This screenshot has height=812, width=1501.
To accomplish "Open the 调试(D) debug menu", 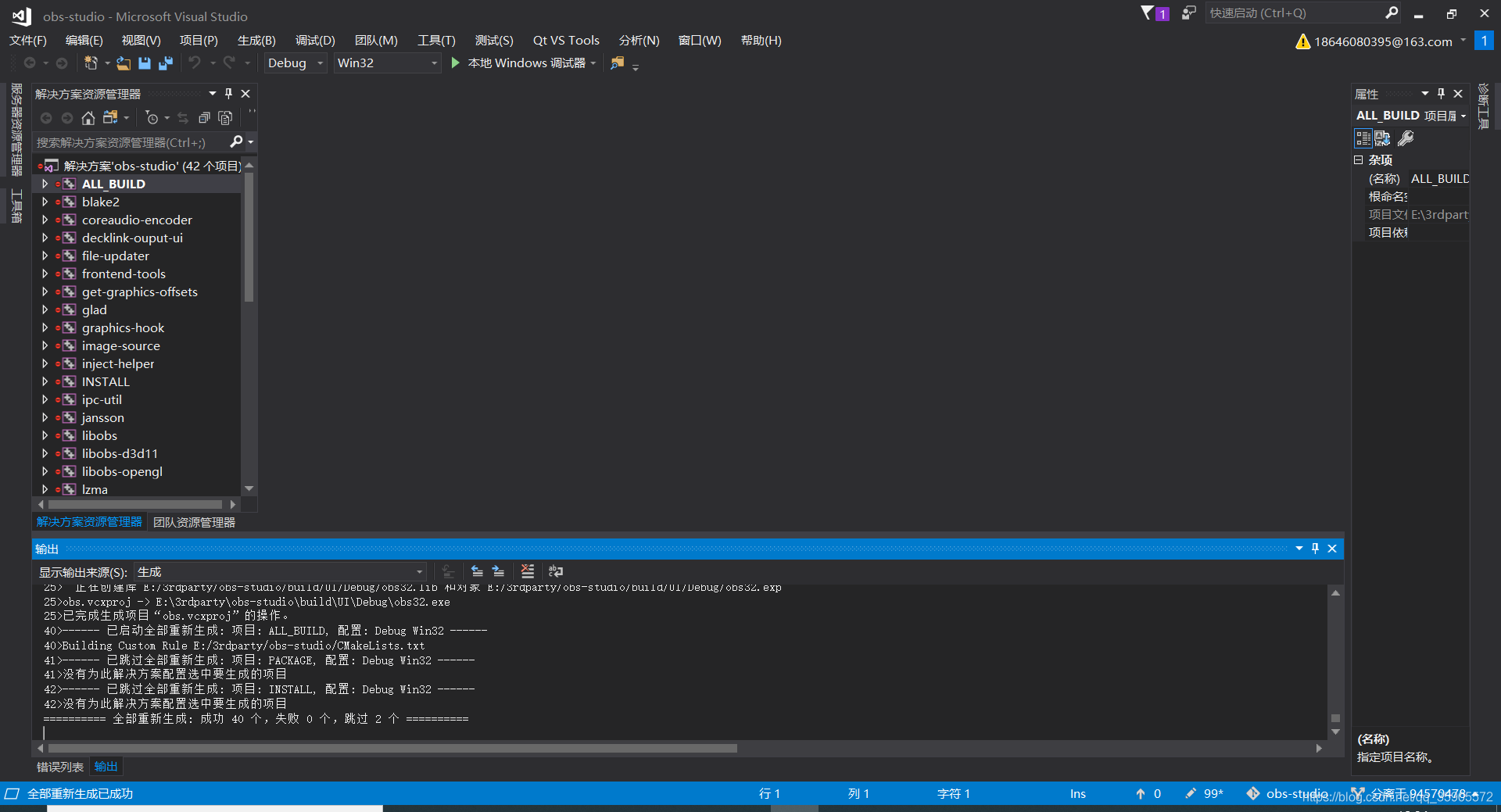I will [315, 40].
